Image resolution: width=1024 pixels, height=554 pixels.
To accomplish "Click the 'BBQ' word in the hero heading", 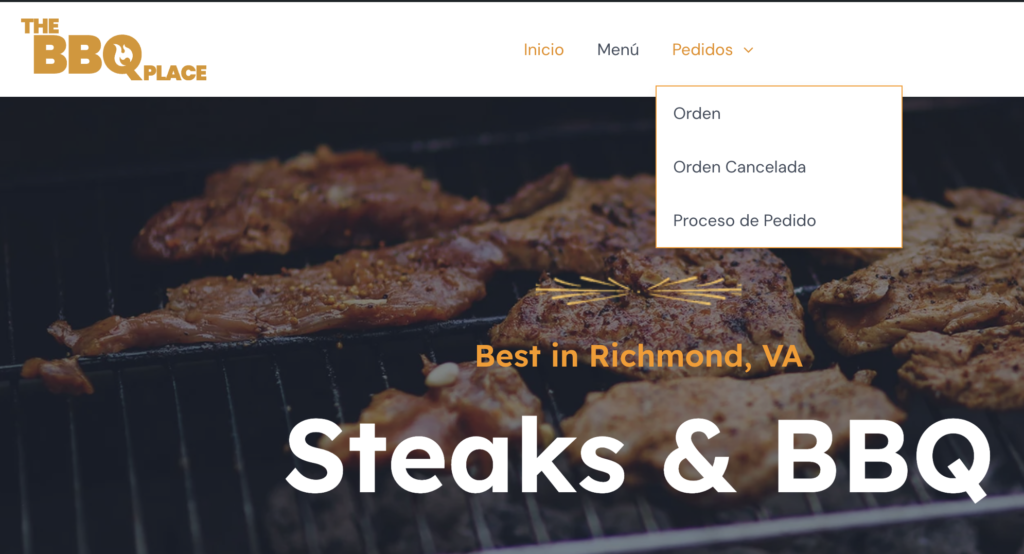I will coord(884,457).
